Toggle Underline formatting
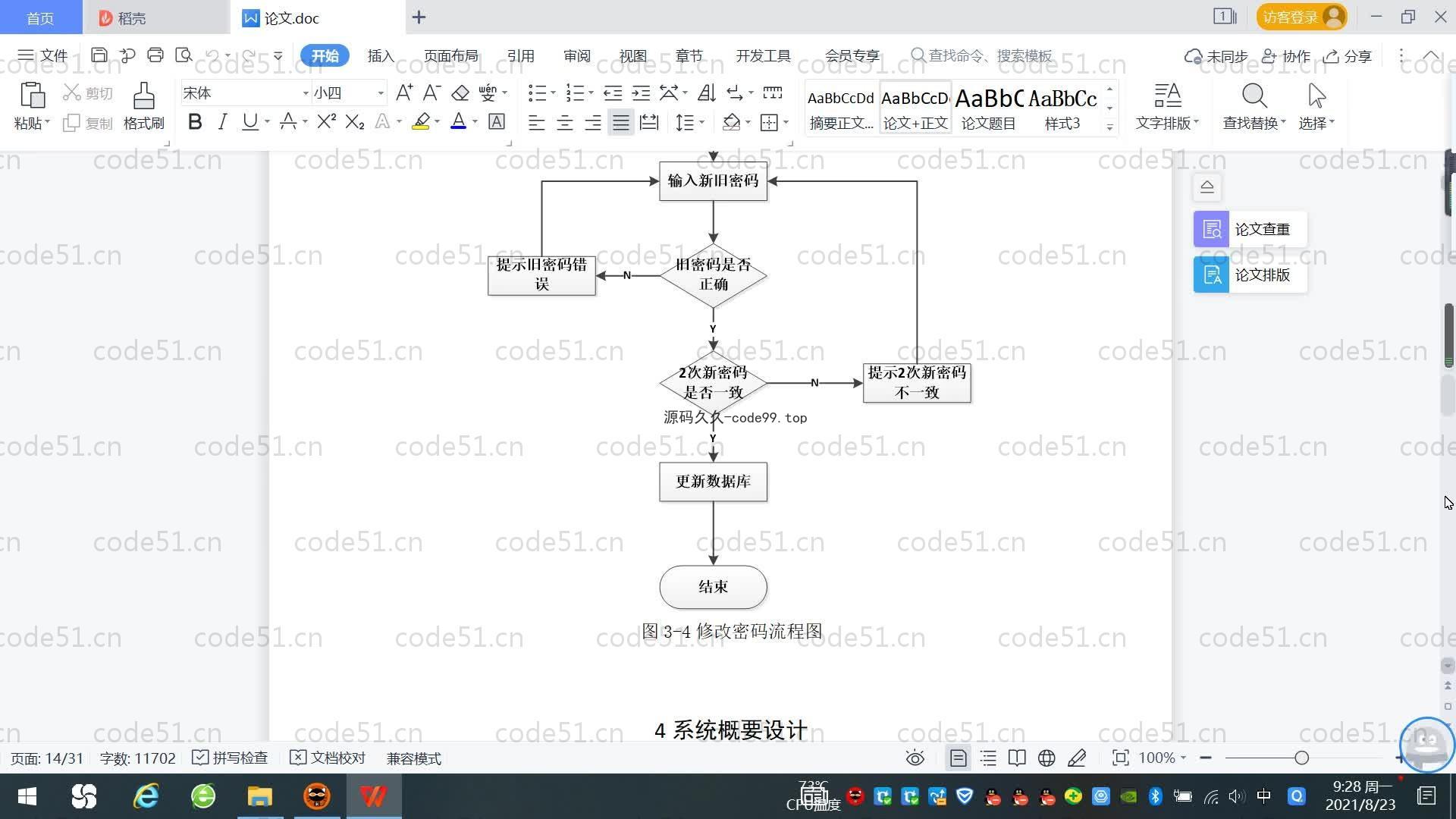 coord(250,121)
